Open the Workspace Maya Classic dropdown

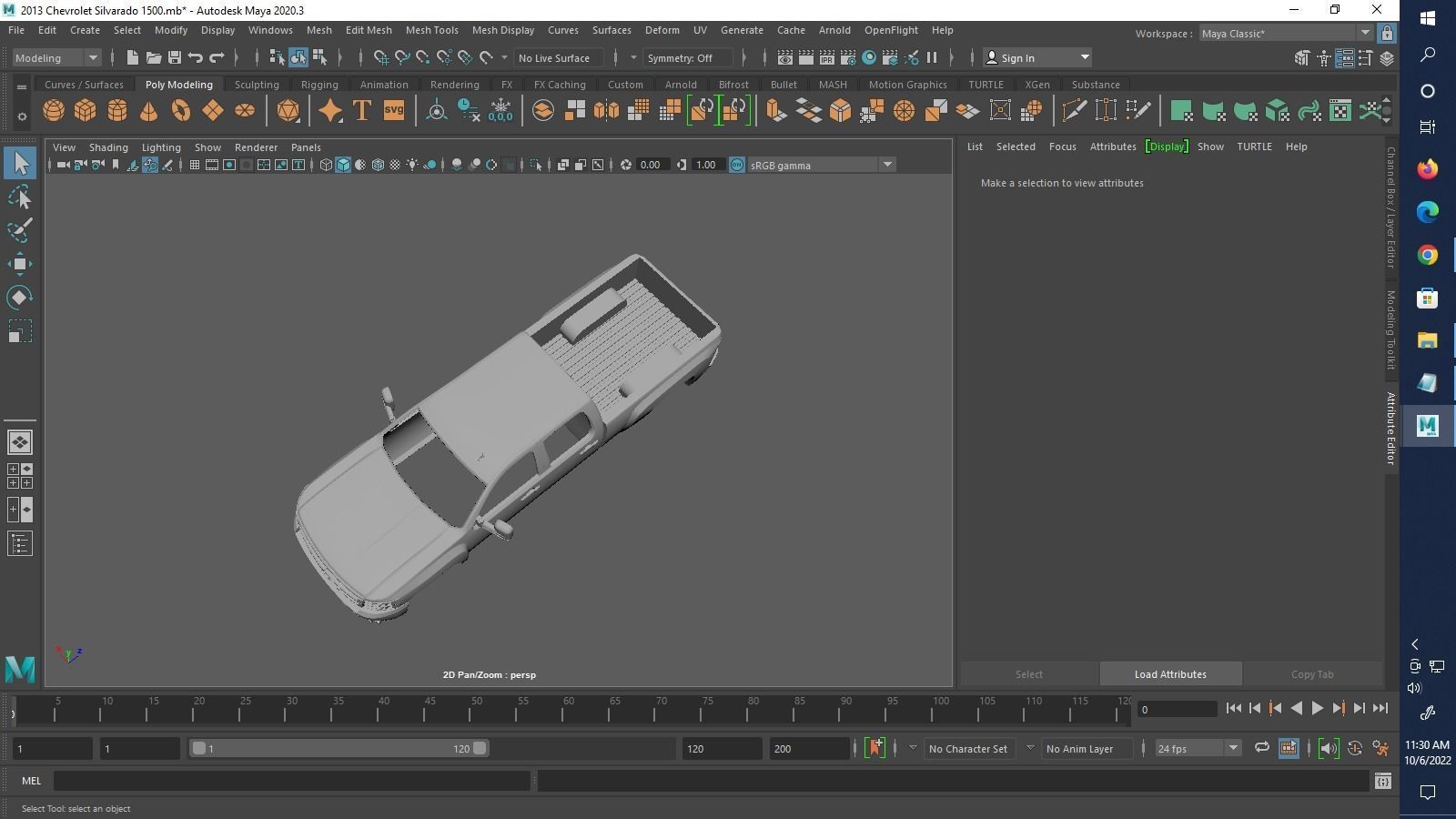click(1285, 34)
